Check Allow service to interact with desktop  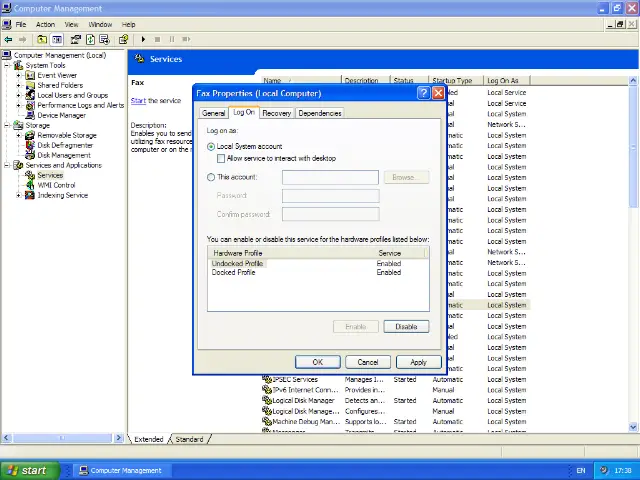221,158
